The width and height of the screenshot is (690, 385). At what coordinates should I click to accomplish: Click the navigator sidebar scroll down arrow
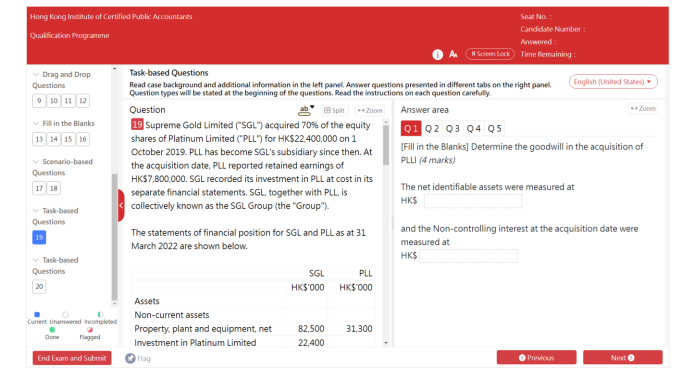pyautogui.click(x=114, y=304)
